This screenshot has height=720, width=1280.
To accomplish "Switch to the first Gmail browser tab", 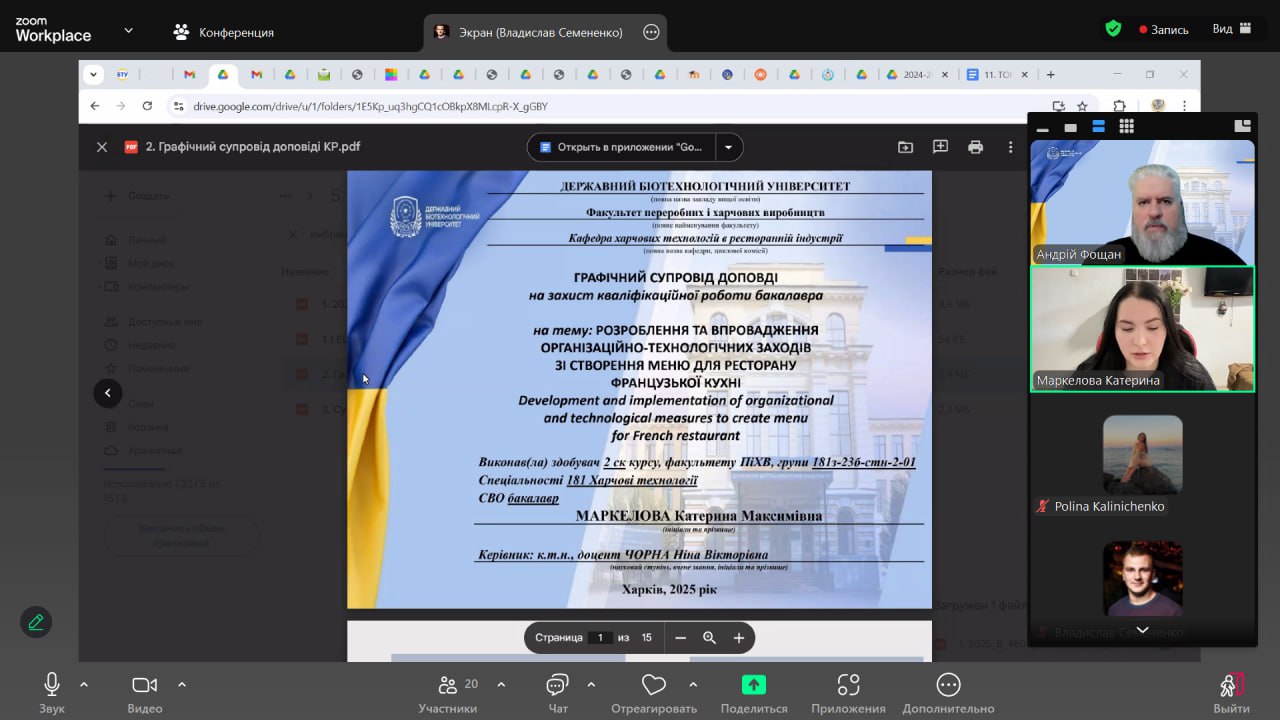I will (x=189, y=74).
